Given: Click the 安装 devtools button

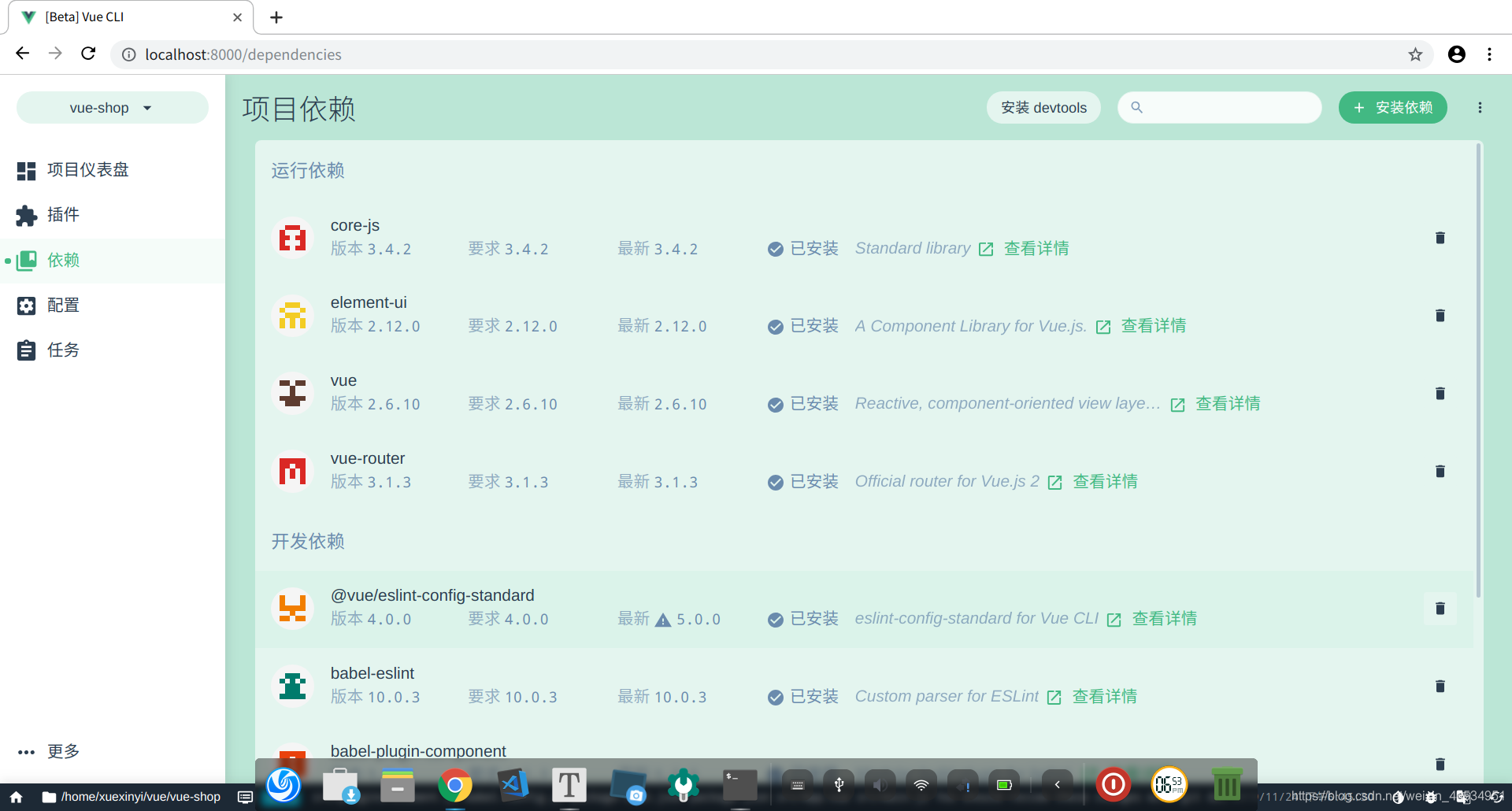Looking at the screenshot, I should [x=1043, y=108].
